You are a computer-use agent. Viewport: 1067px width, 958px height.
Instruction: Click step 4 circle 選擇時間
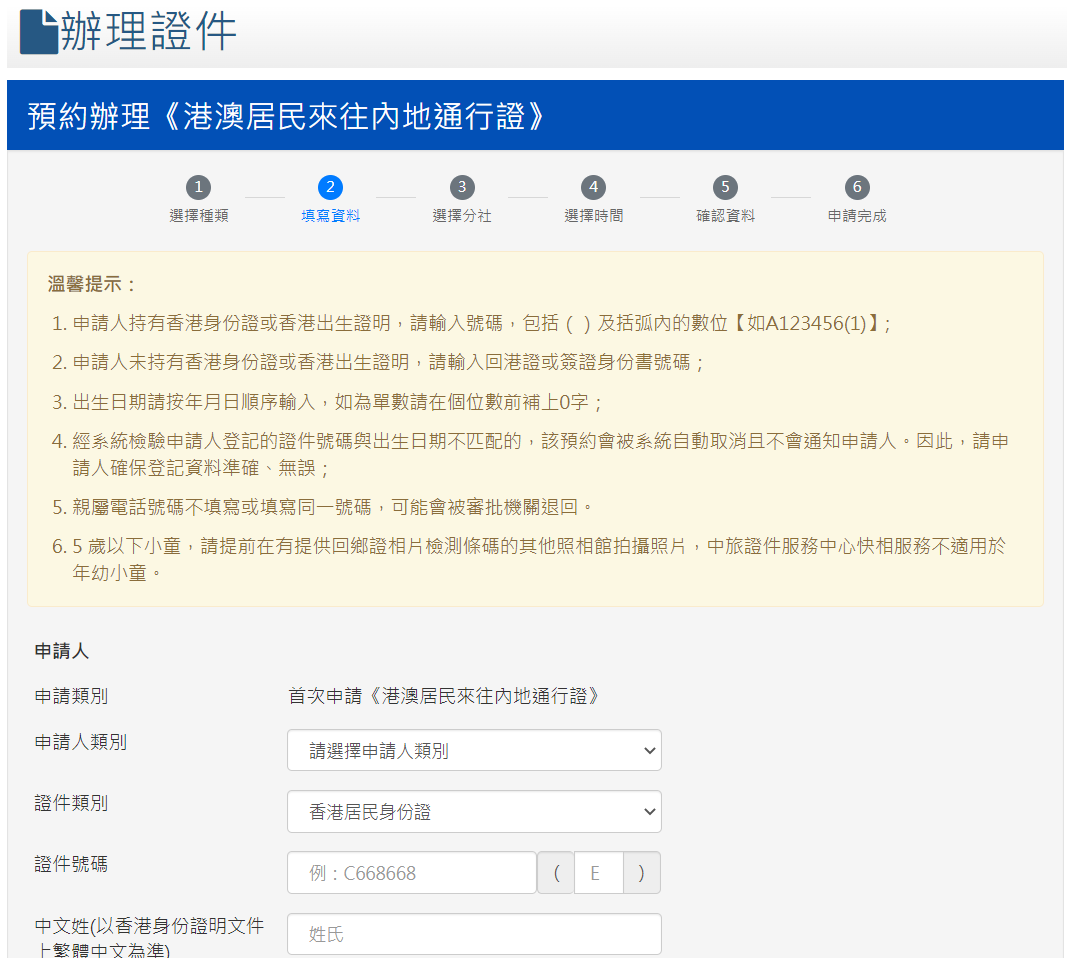(x=593, y=187)
